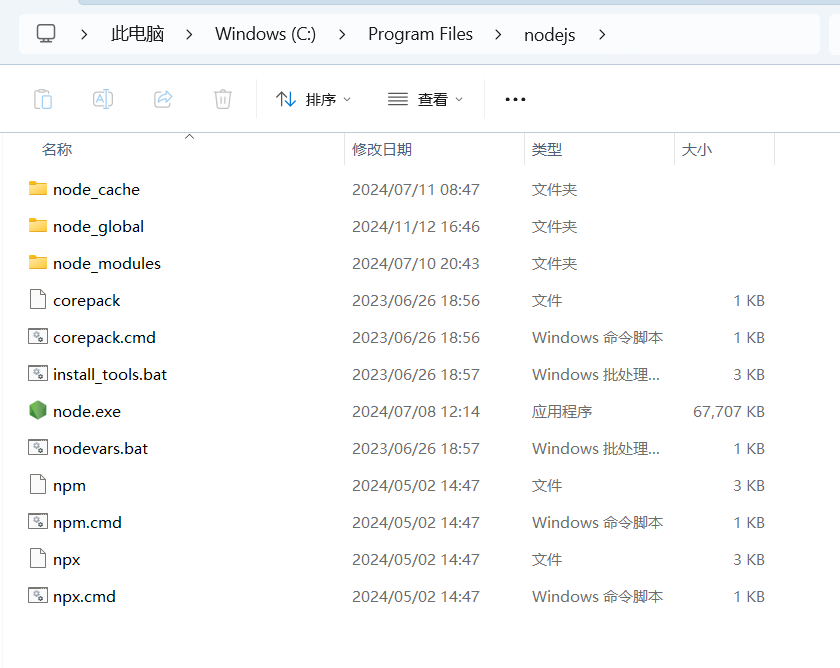Click the npm.cmd script icon

point(38,521)
